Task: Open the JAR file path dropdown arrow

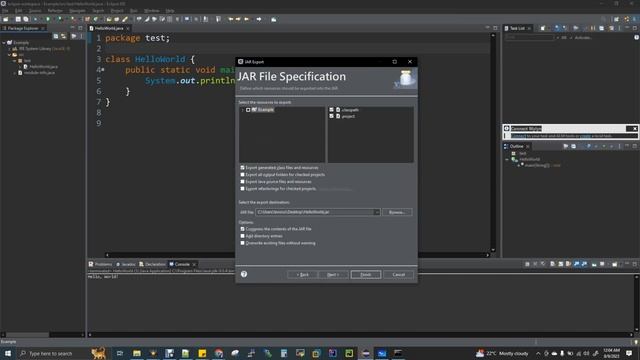Action: pos(376,212)
